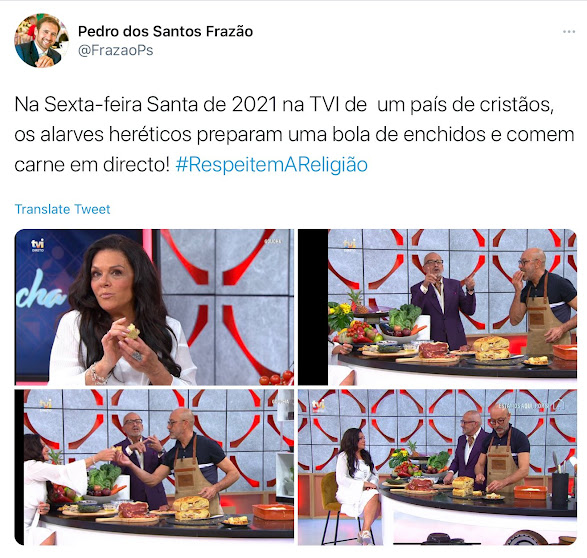Open the bottom-right photo with seated woman

[437, 467]
